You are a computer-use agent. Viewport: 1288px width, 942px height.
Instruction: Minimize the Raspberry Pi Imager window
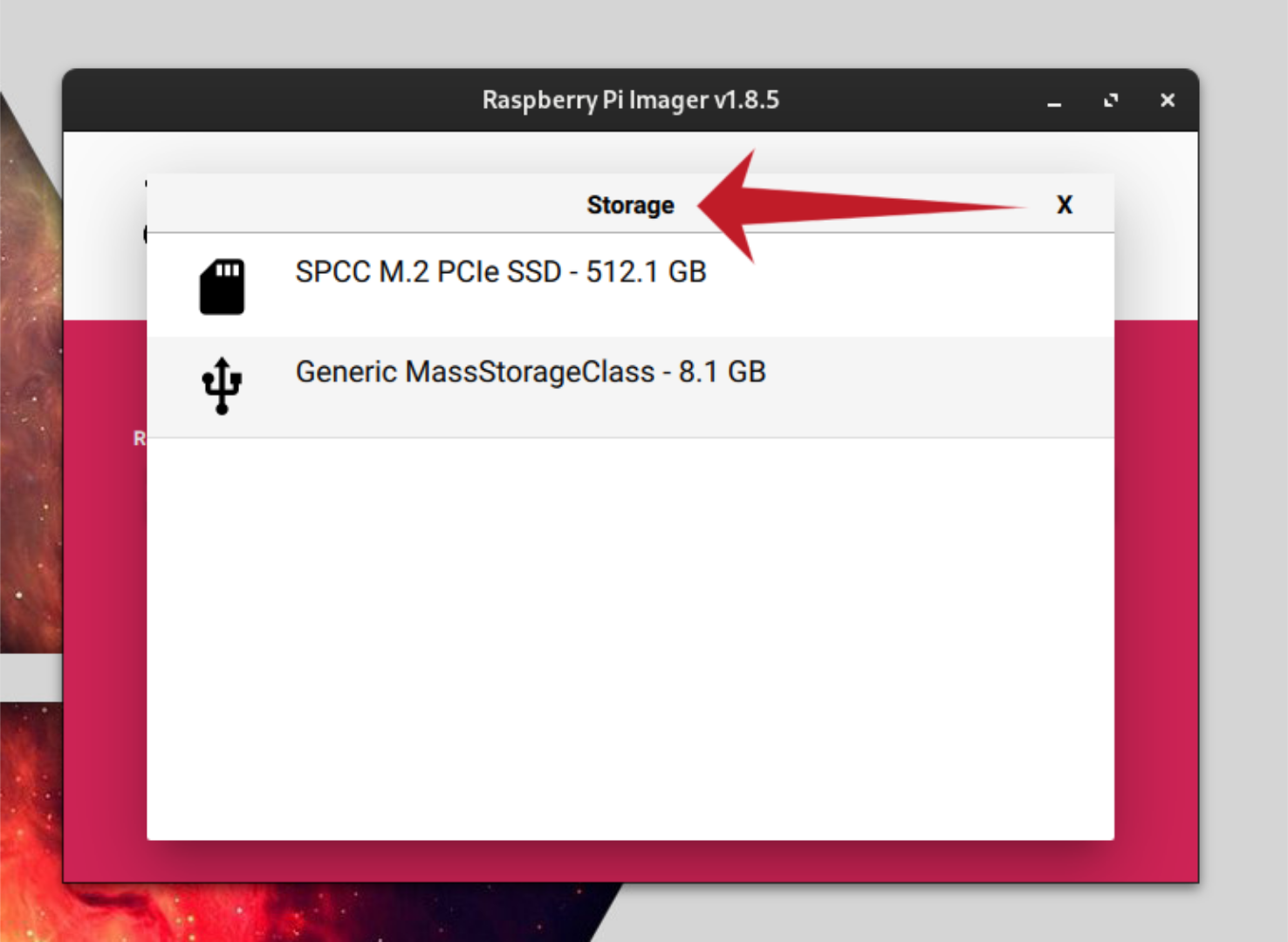(1054, 102)
